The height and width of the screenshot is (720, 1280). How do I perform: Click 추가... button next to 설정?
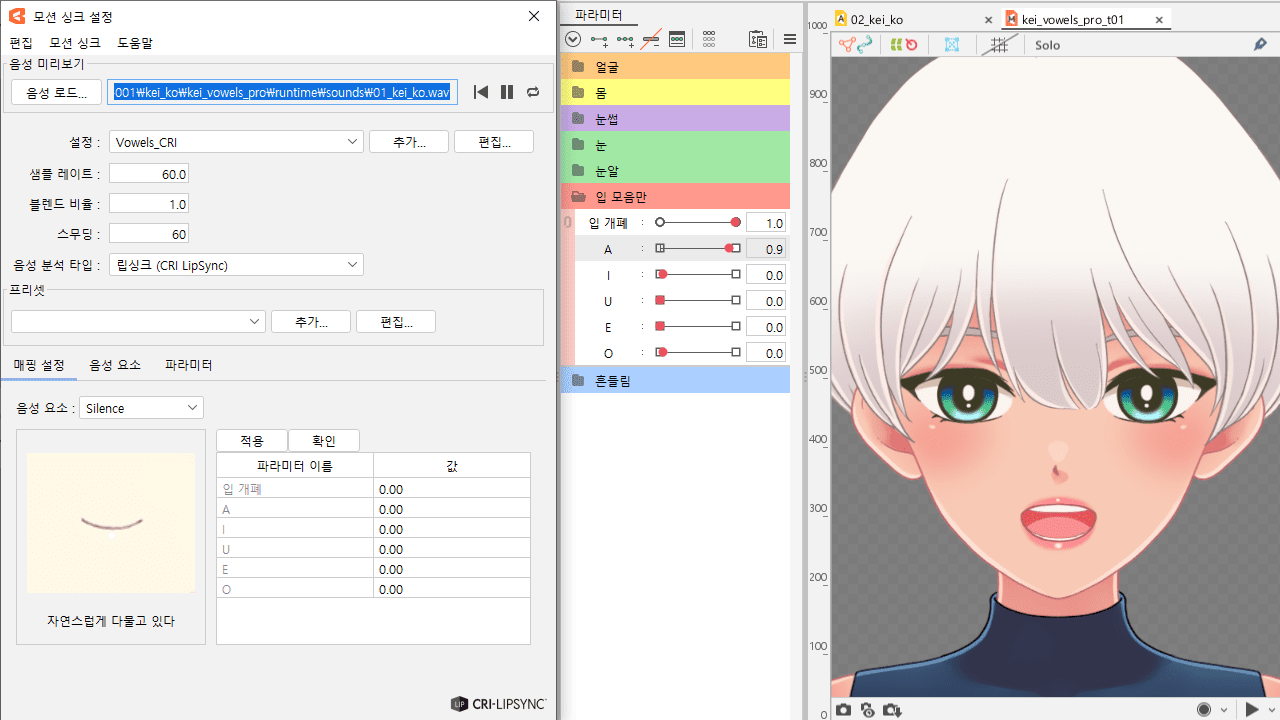(x=409, y=142)
